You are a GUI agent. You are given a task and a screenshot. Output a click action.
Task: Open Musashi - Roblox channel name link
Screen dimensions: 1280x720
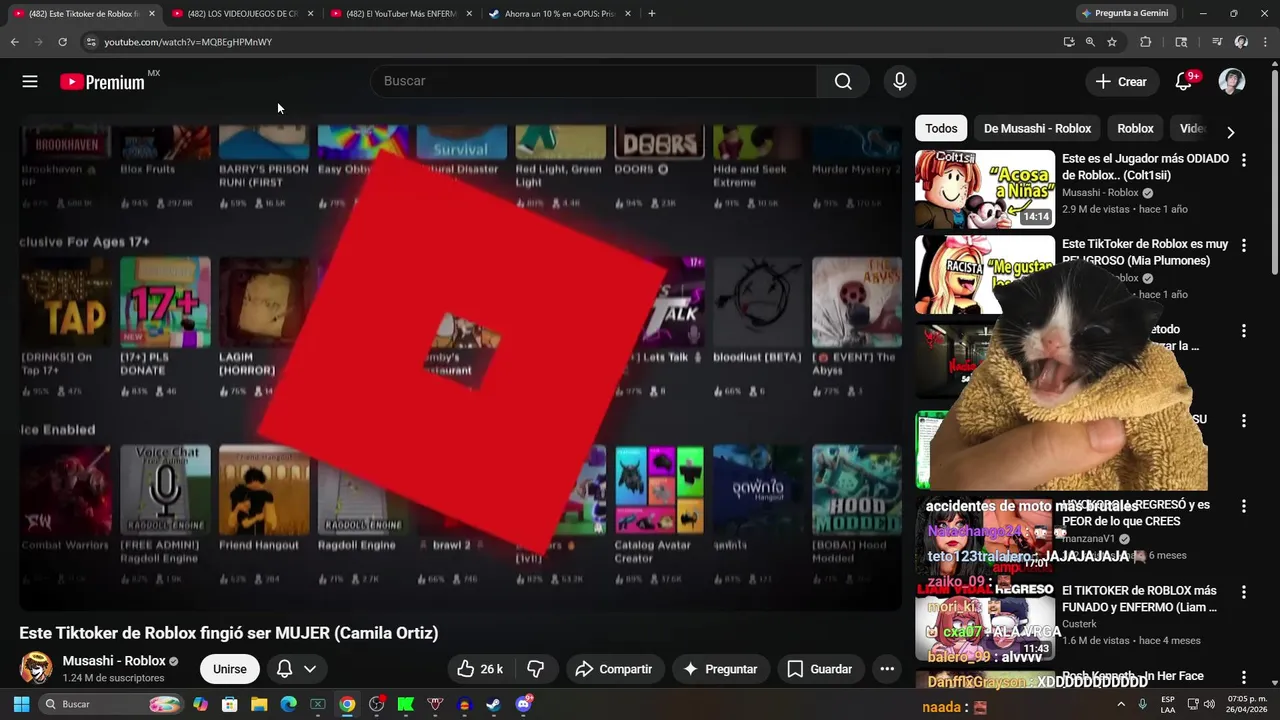point(114,661)
